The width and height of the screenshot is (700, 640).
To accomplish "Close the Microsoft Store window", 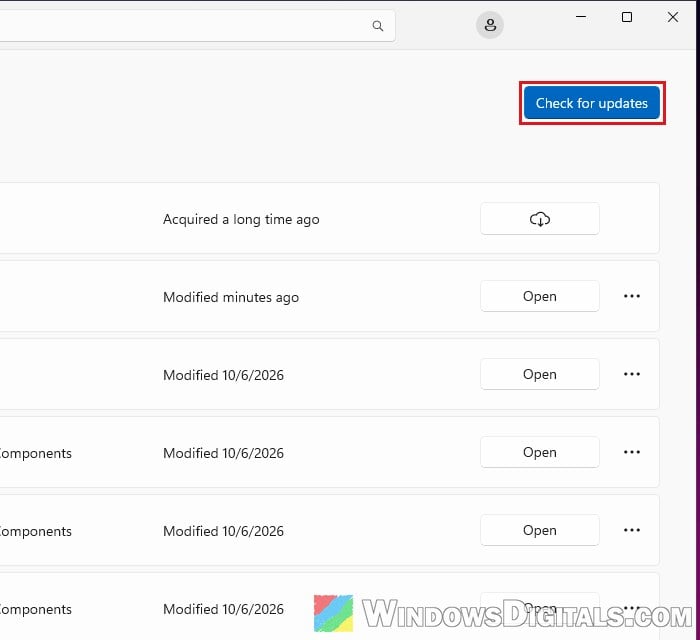I will [673, 17].
